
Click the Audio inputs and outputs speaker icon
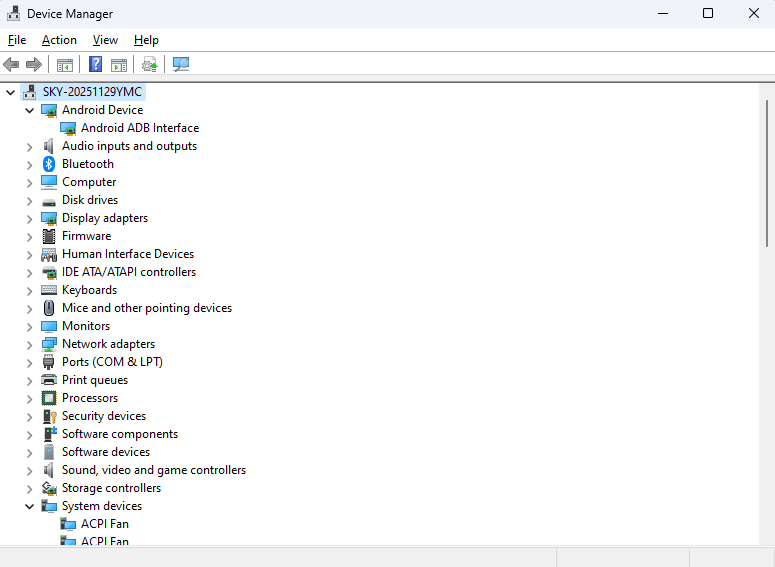49,146
